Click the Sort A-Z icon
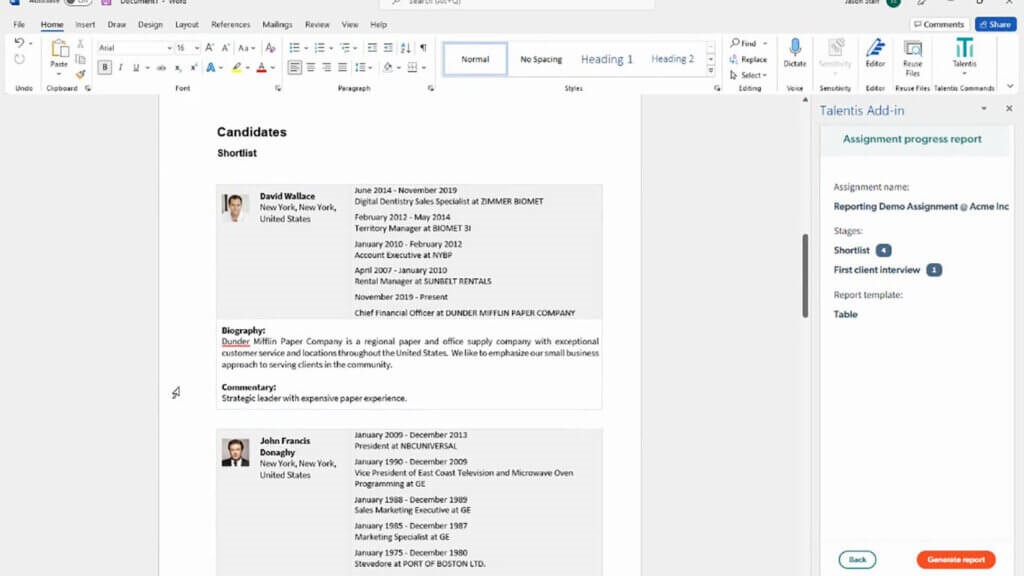 click(x=405, y=48)
